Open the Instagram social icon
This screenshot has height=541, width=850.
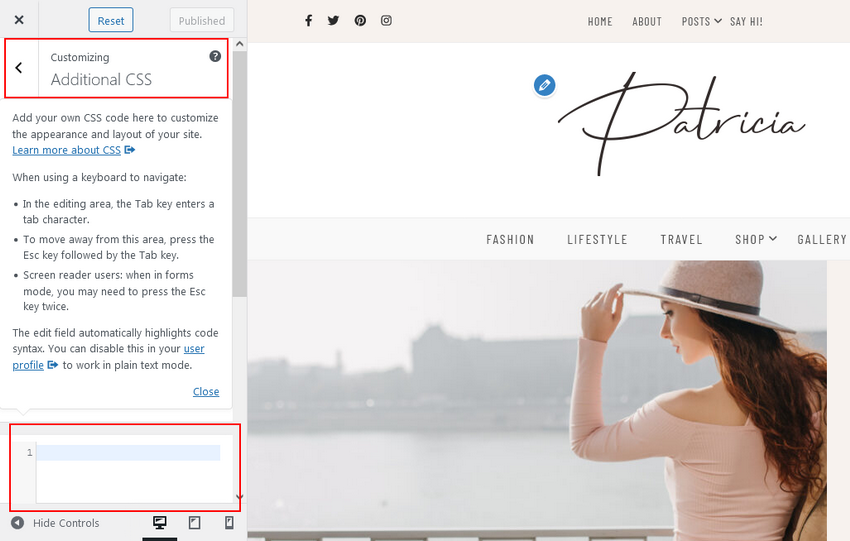[386, 21]
